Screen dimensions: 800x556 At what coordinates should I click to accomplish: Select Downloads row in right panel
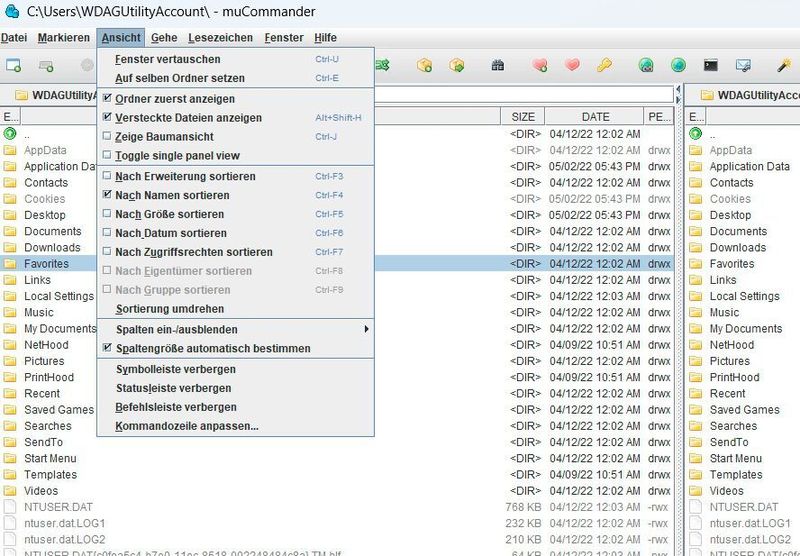[x=743, y=247]
